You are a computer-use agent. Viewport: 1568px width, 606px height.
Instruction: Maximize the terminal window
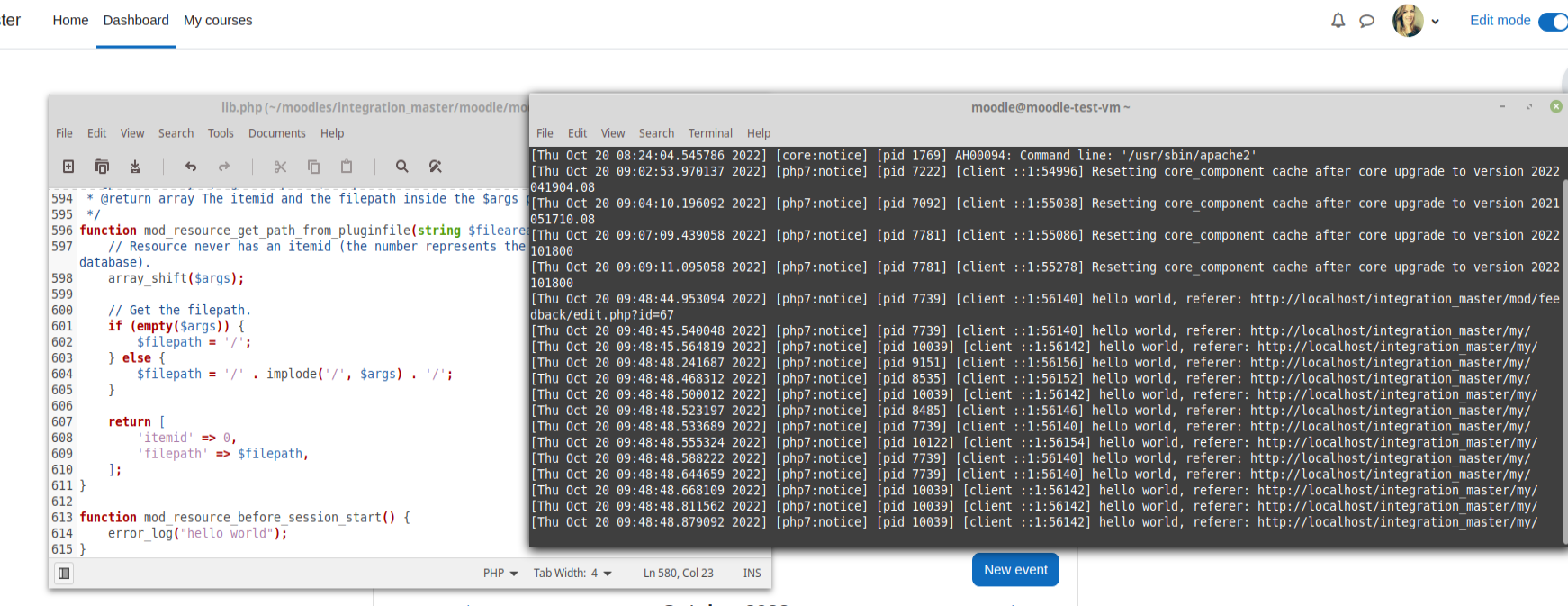(x=1528, y=107)
